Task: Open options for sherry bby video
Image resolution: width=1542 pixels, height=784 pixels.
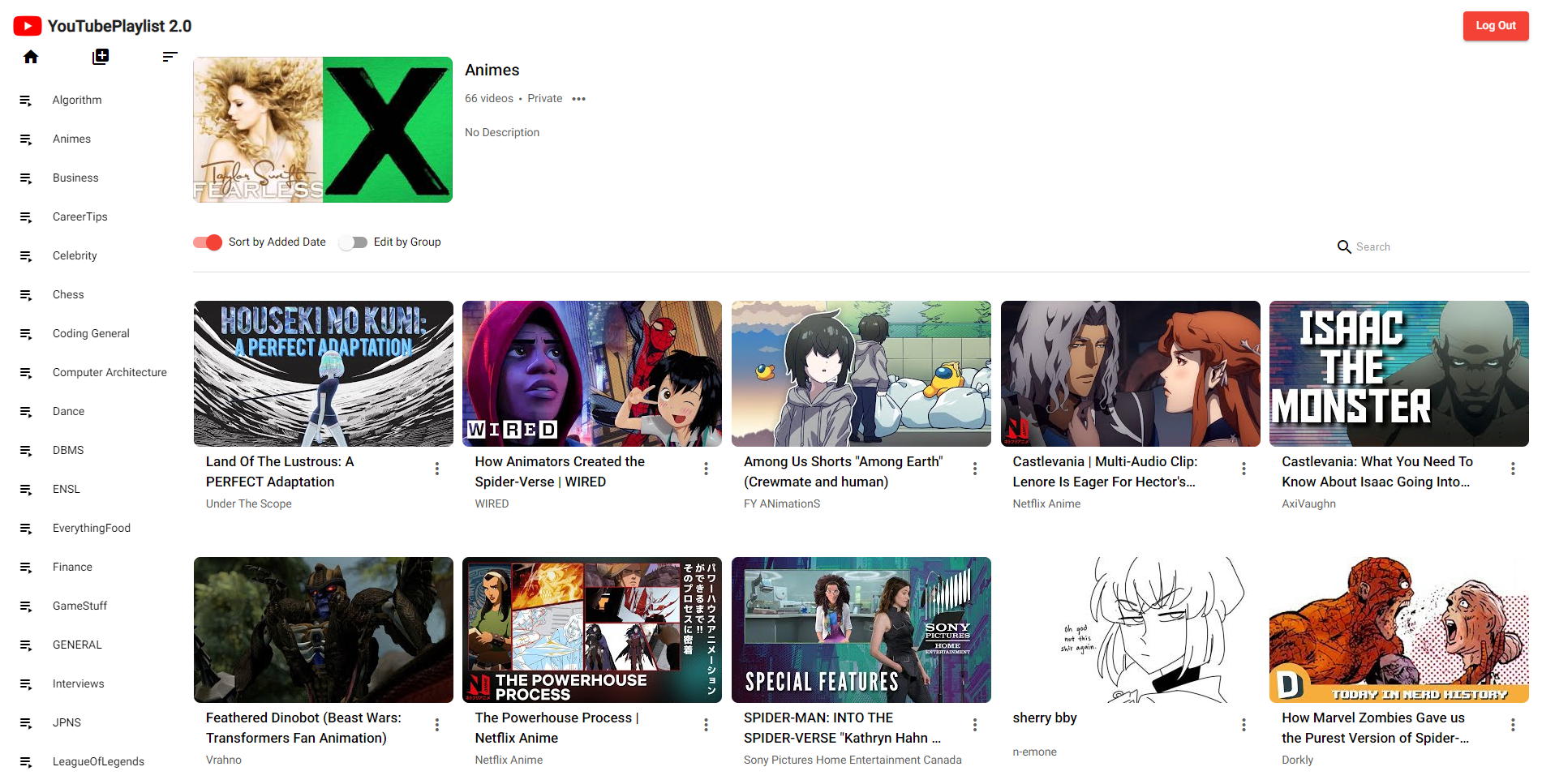Action: pos(1243,725)
